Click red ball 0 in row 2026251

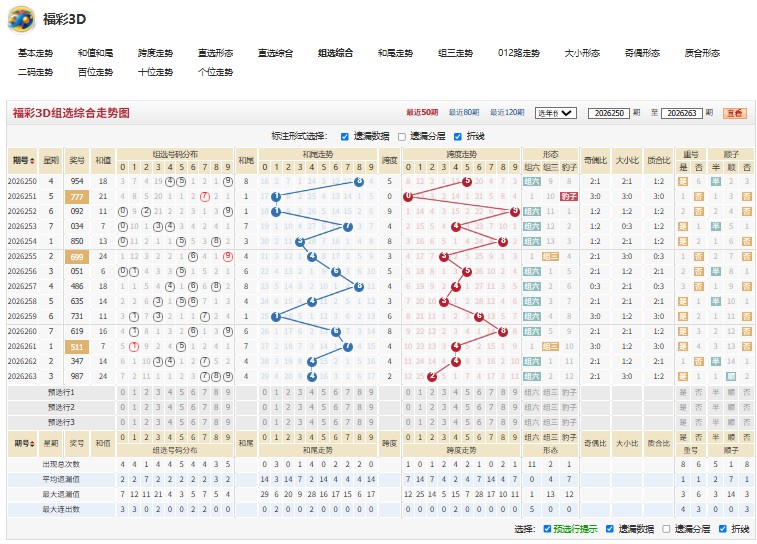click(x=408, y=196)
